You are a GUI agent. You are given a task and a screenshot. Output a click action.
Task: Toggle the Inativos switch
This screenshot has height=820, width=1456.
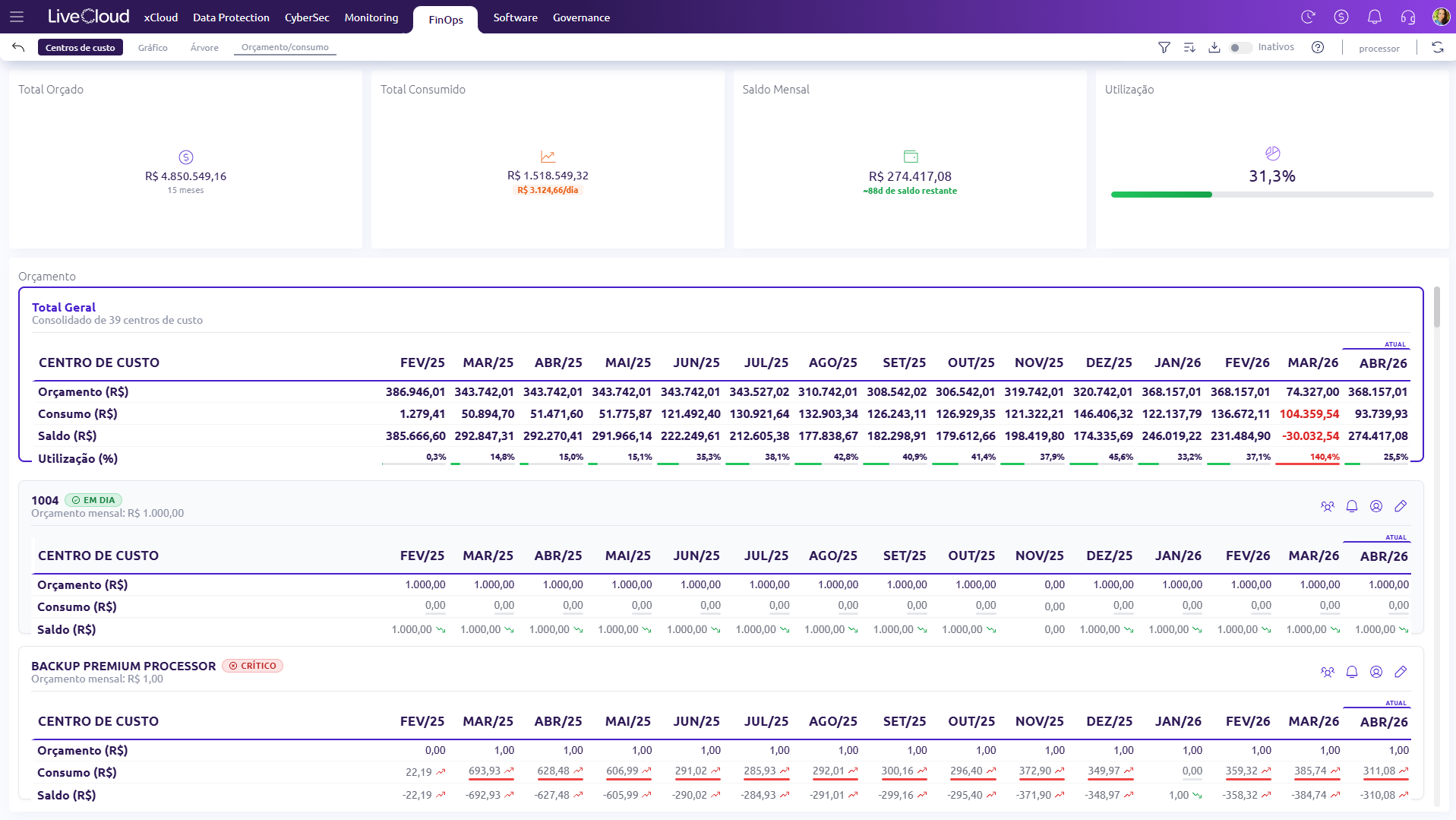pyautogui.click(x=1240, y=48)
